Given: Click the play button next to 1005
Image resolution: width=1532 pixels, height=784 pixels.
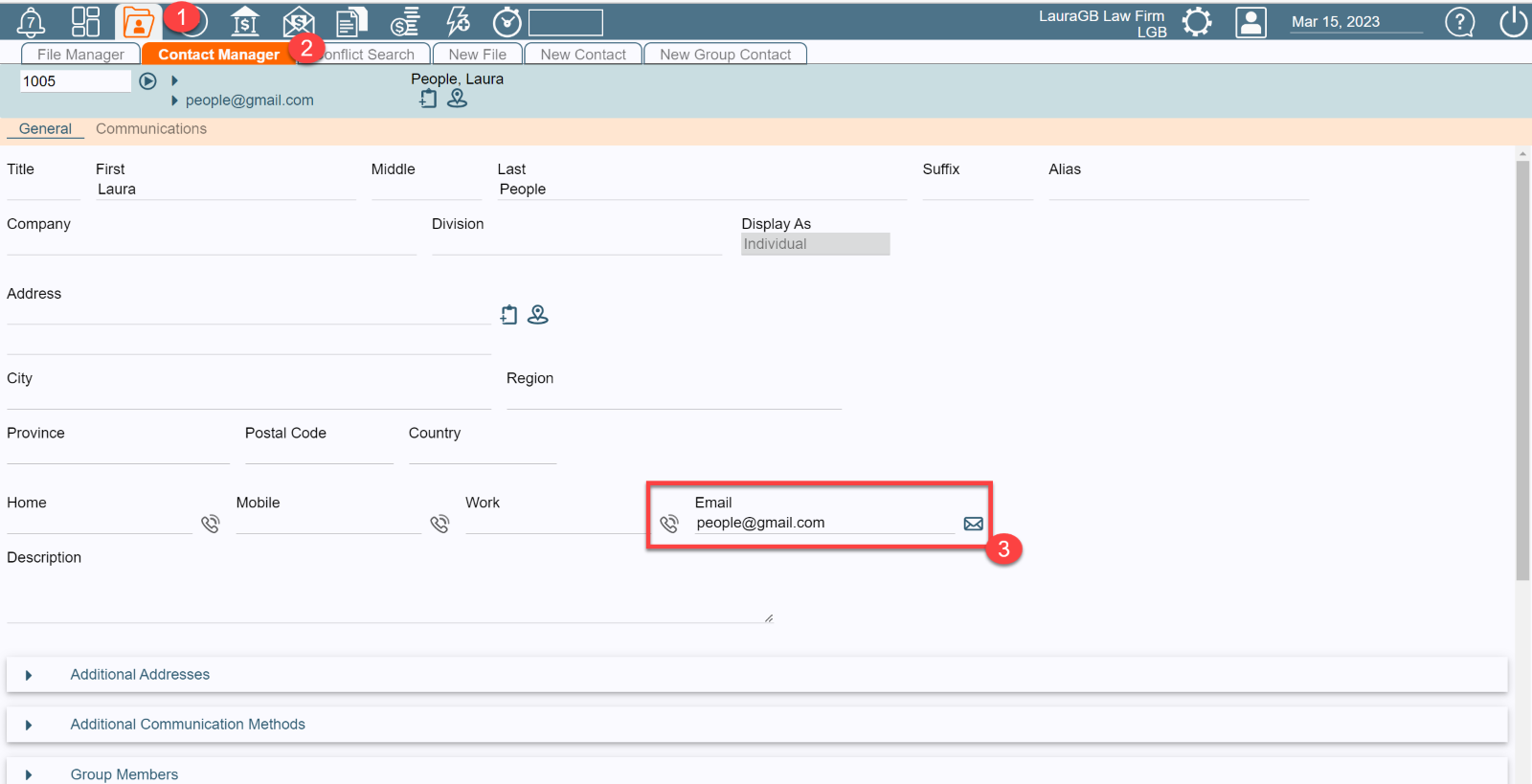Looking at the screenshot, I should coord(147,81).
